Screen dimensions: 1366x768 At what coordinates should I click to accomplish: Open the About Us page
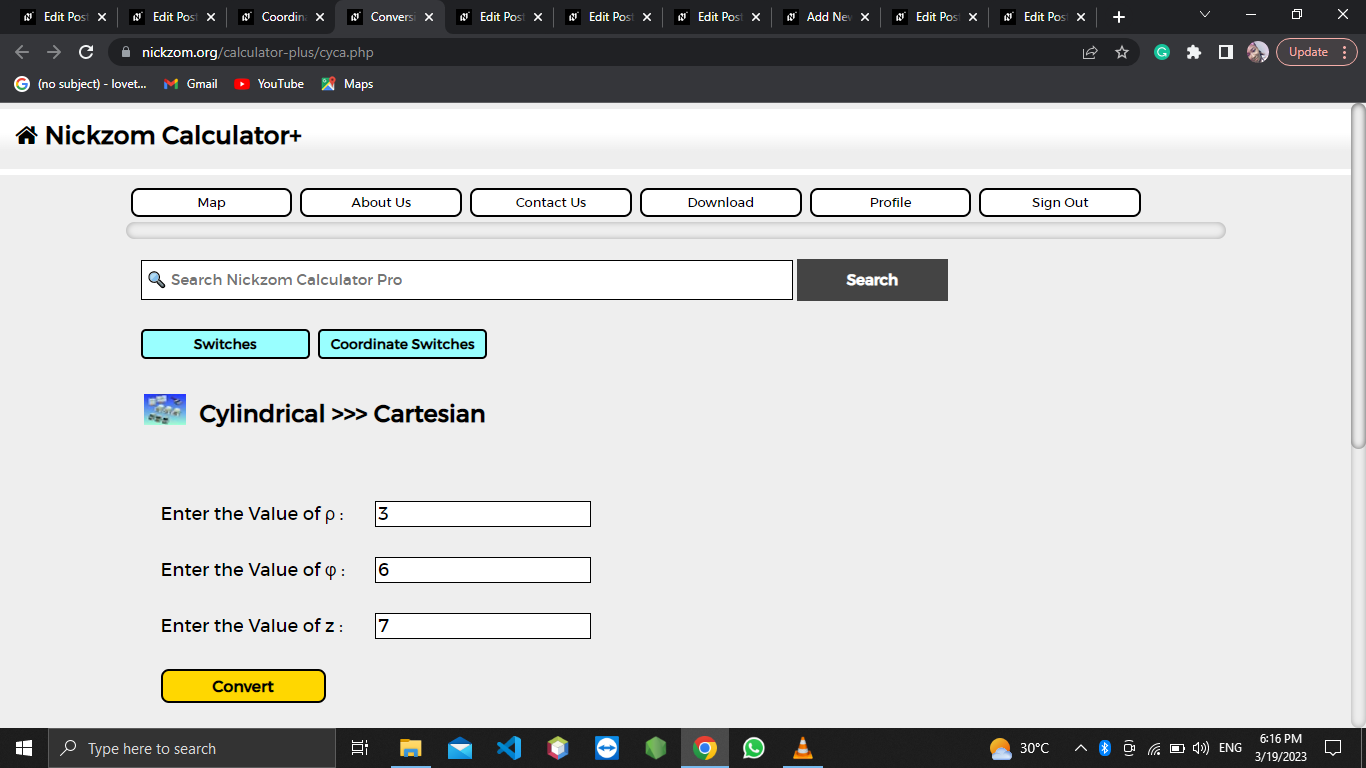[381, 202]
